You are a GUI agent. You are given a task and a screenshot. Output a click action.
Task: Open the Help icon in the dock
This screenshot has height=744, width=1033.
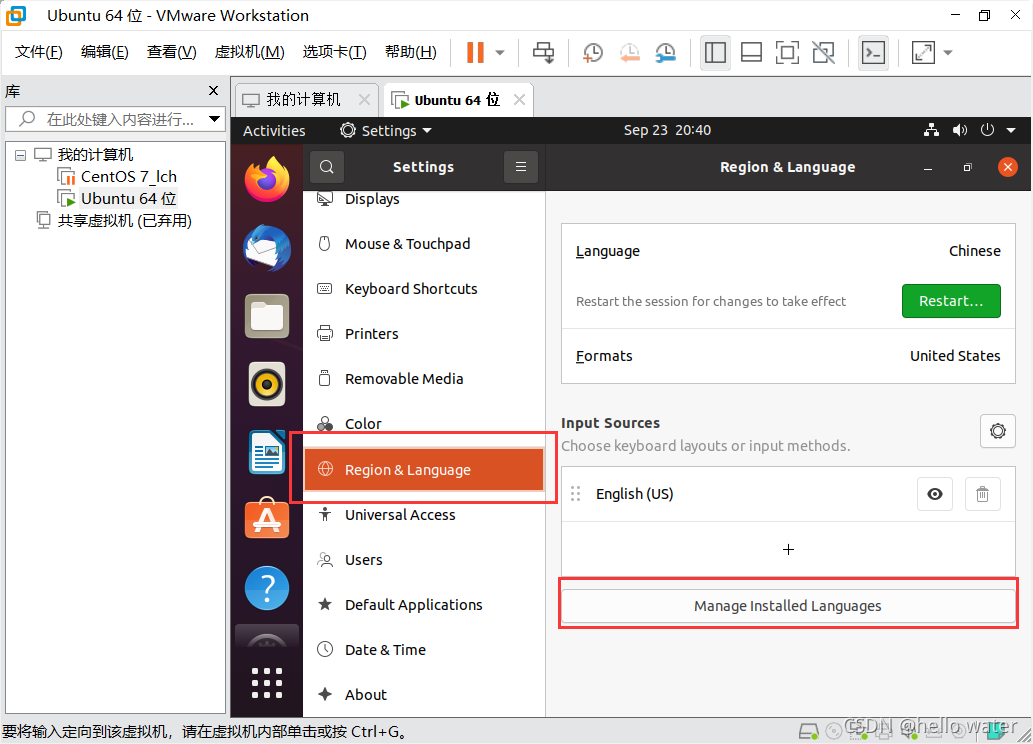pos(267,588)
